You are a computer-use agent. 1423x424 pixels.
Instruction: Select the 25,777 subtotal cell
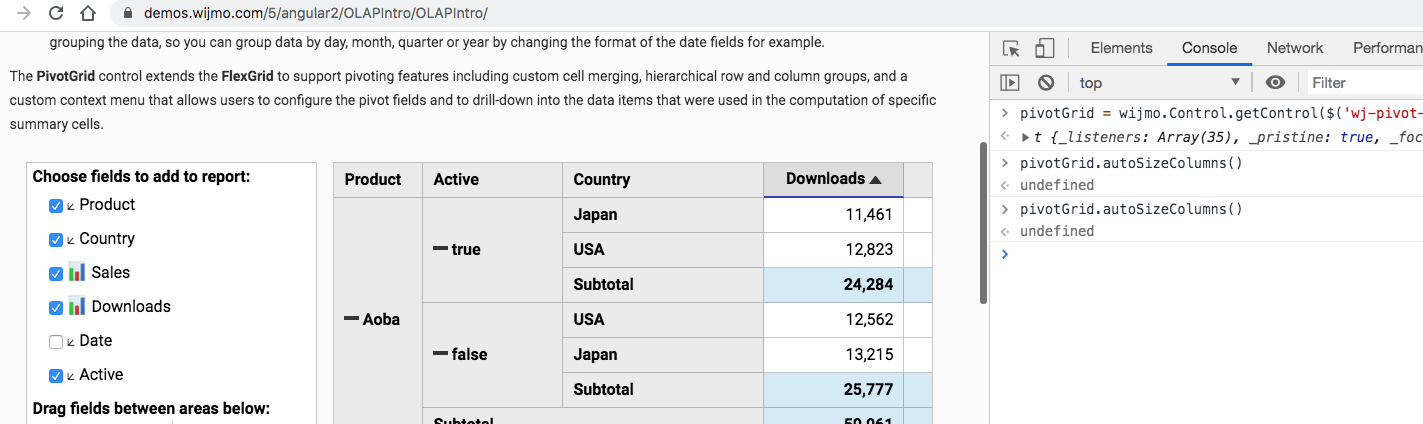(x=833, y=390)
